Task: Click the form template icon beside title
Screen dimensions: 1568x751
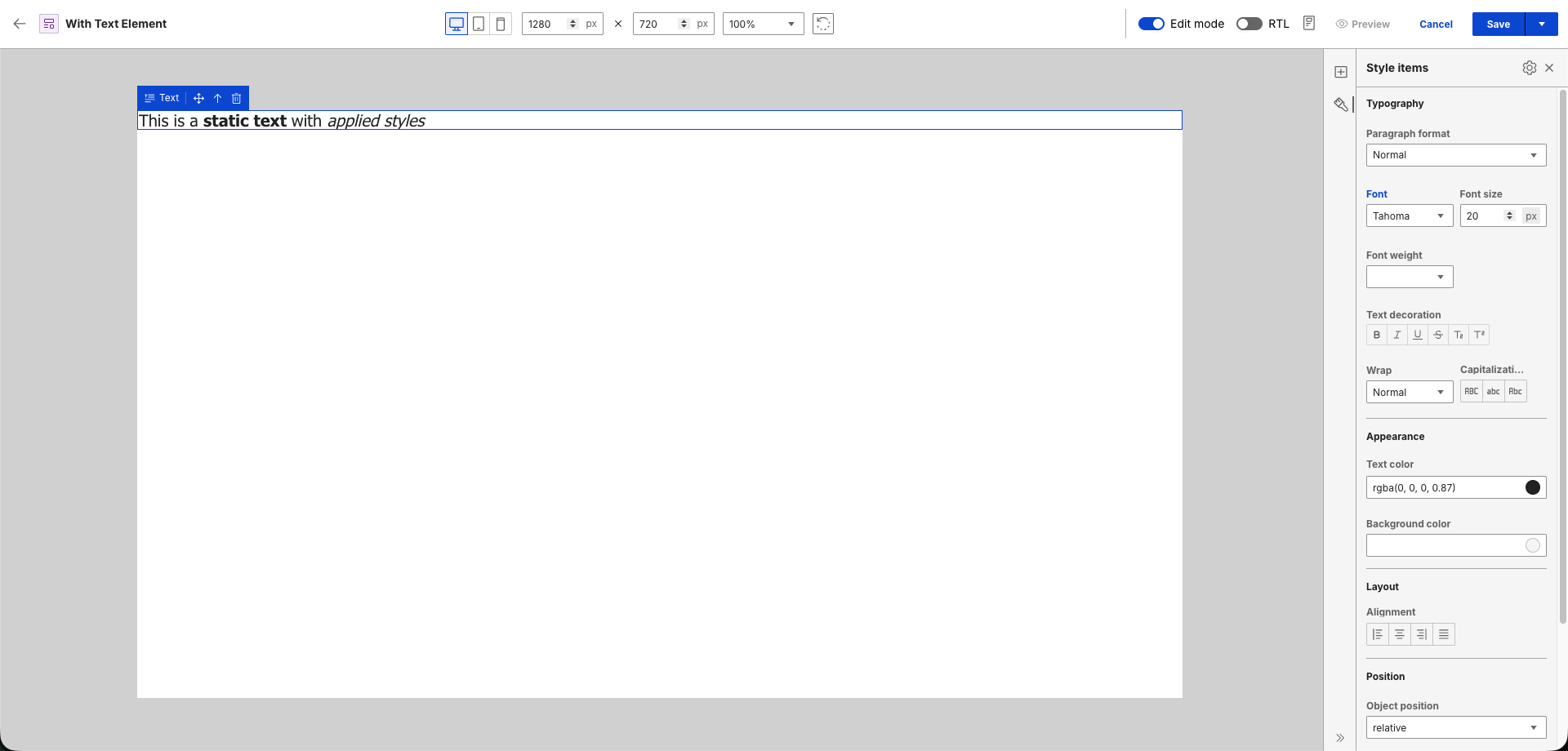Action: (49, 24)
